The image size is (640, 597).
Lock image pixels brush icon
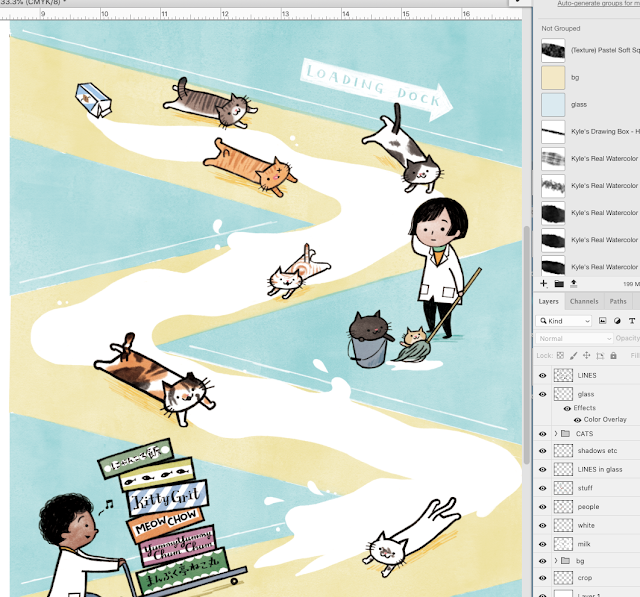[x=573, y=355]
